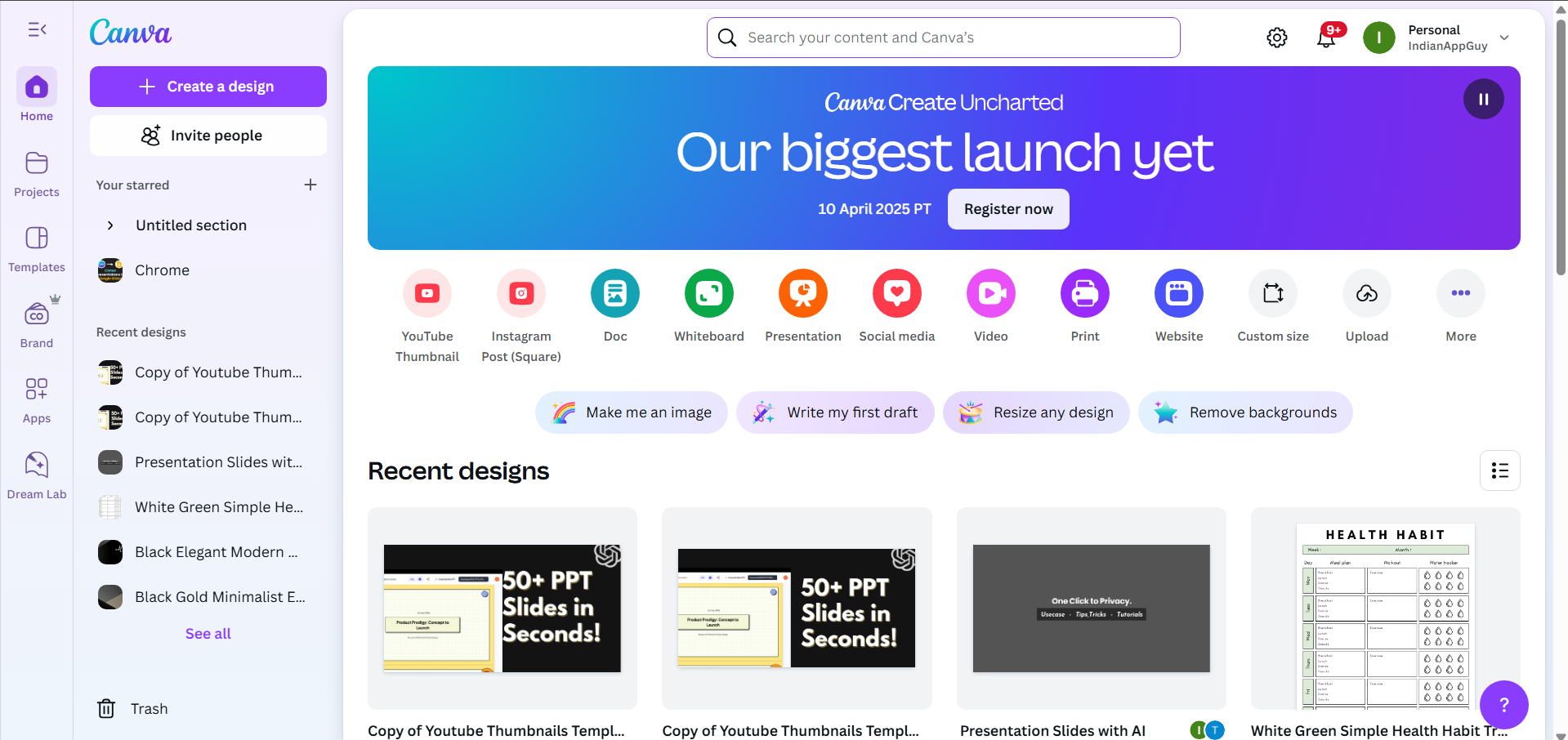Choose Instagram Post (Square) design type

point(521,317)
